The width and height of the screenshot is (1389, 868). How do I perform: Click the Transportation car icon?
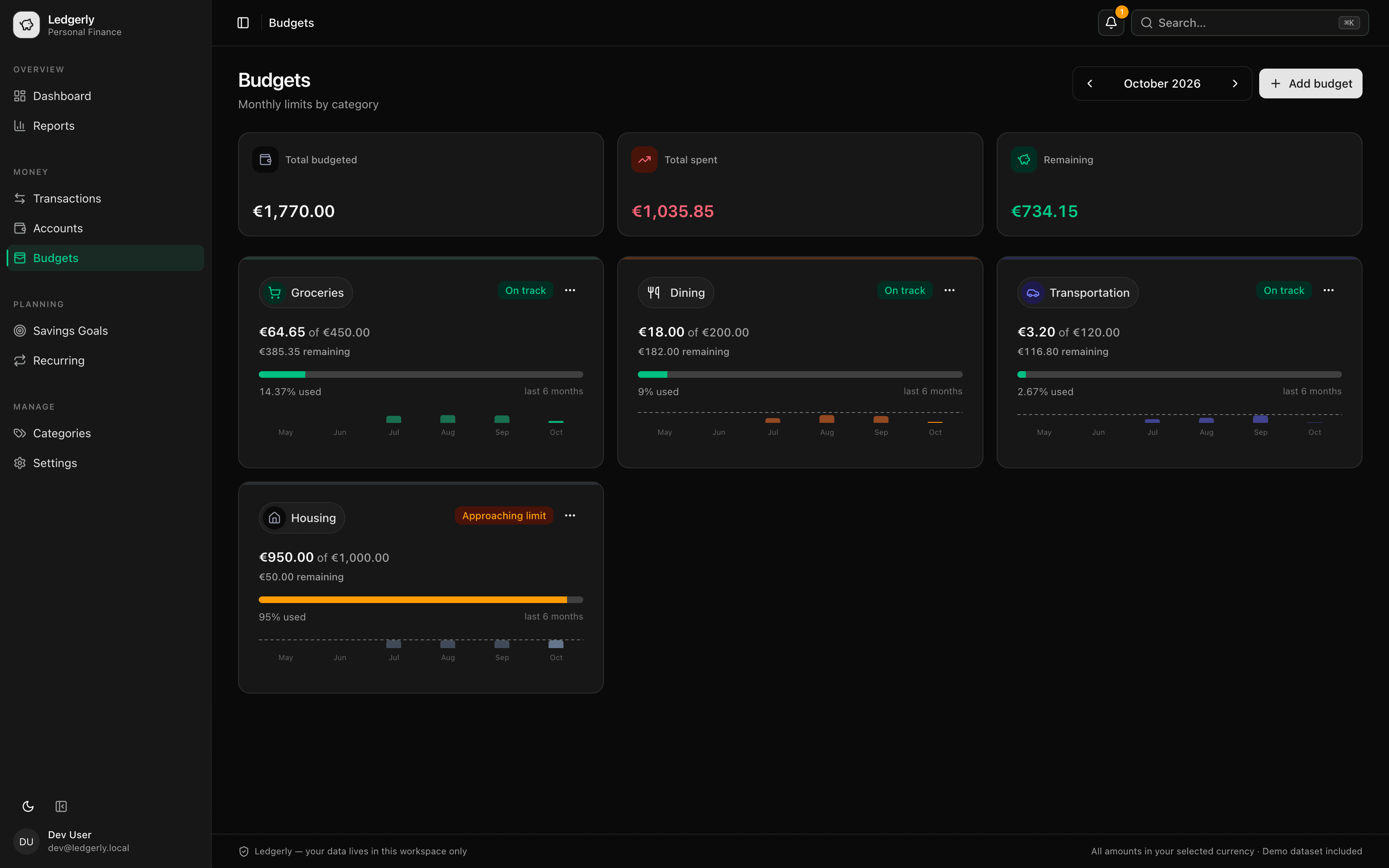(1033, 293)
